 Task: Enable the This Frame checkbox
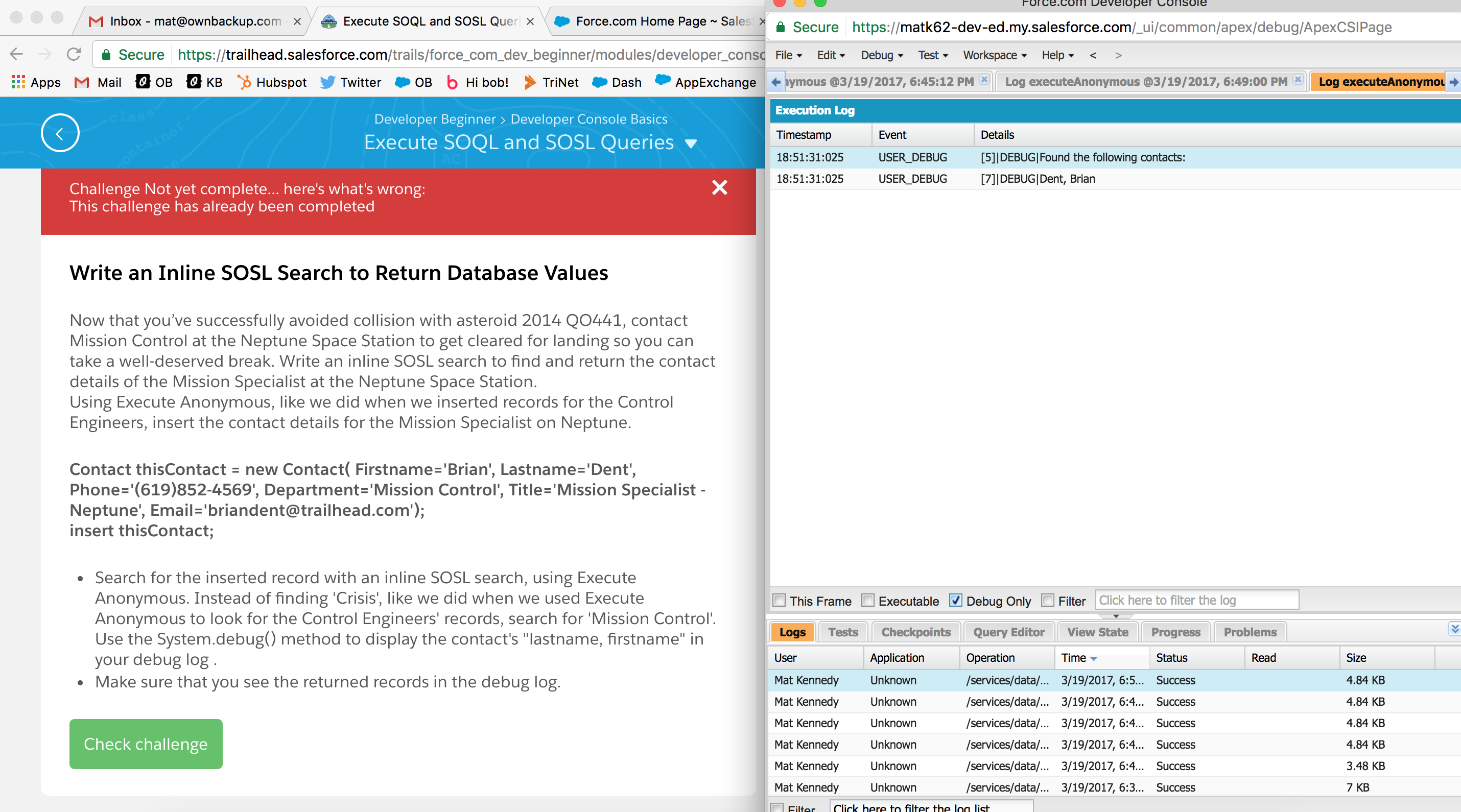click(x=780, y=601)
